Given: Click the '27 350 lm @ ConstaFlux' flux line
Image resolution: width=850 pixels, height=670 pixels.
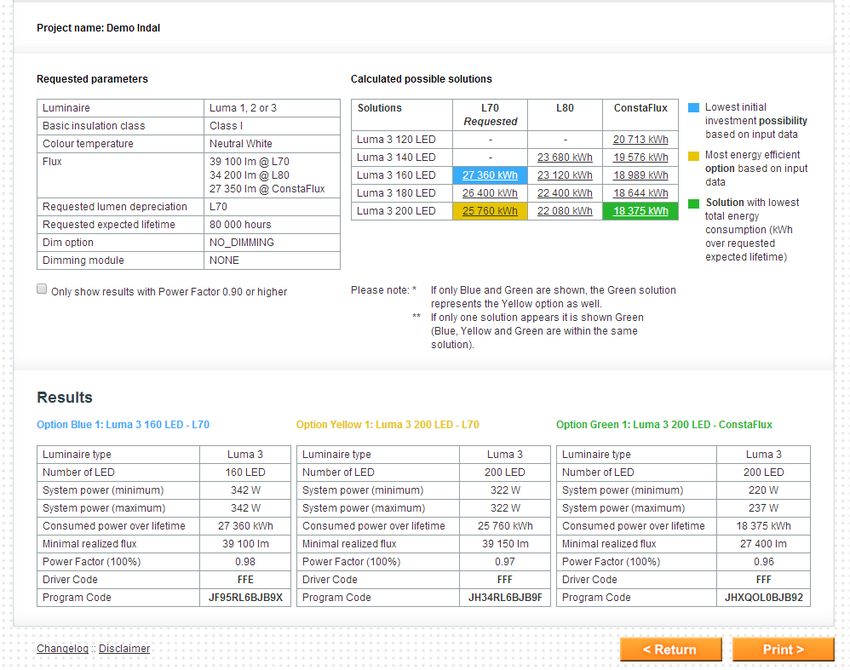Looking at the screenshot, I should coord(267,189).
